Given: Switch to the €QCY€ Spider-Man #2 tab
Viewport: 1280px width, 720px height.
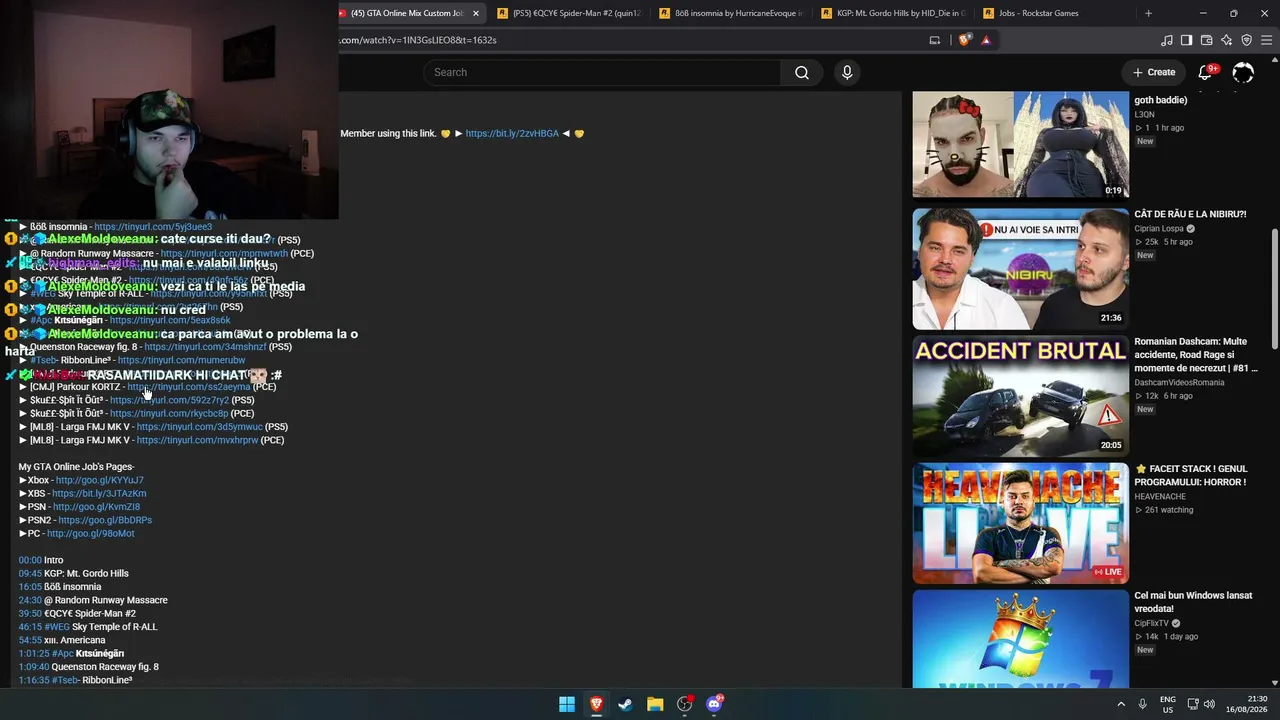Looking at the screenshot, I should pyautogui.click(x=570, y=13).
